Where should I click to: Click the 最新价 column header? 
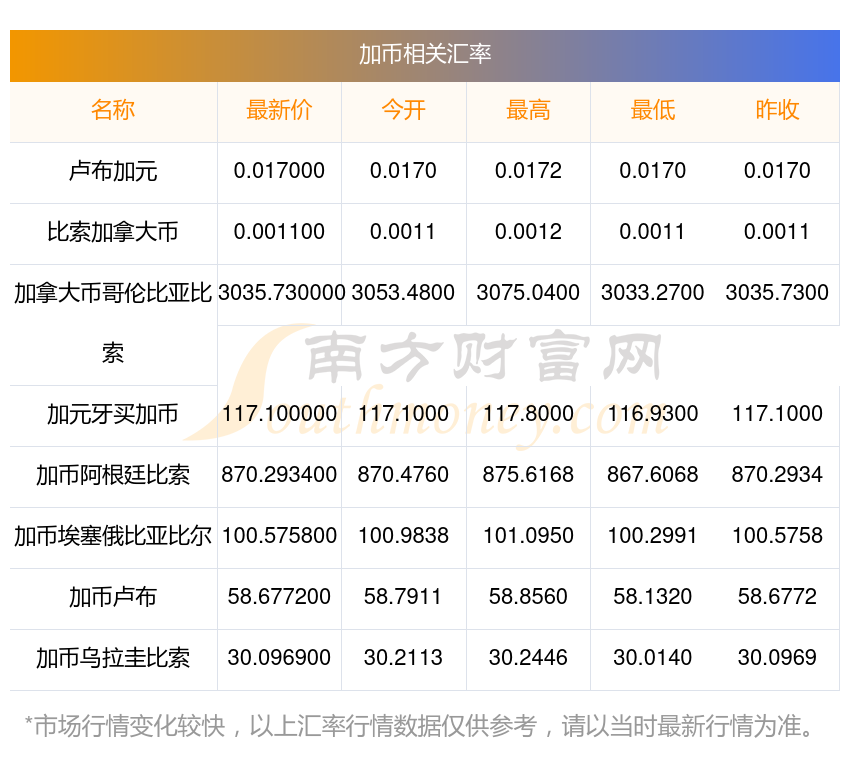tap(279, 110)
